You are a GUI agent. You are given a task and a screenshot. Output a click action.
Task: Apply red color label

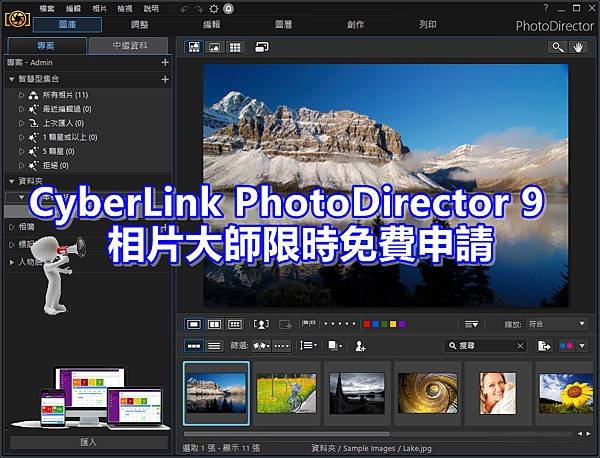(x=367, y=324)
